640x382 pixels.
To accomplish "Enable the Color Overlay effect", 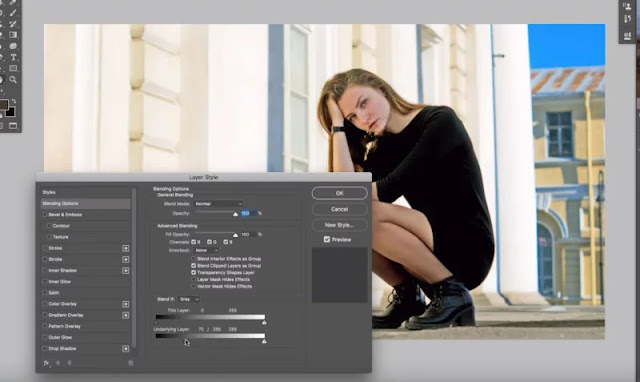I will (x=45, y=304).
